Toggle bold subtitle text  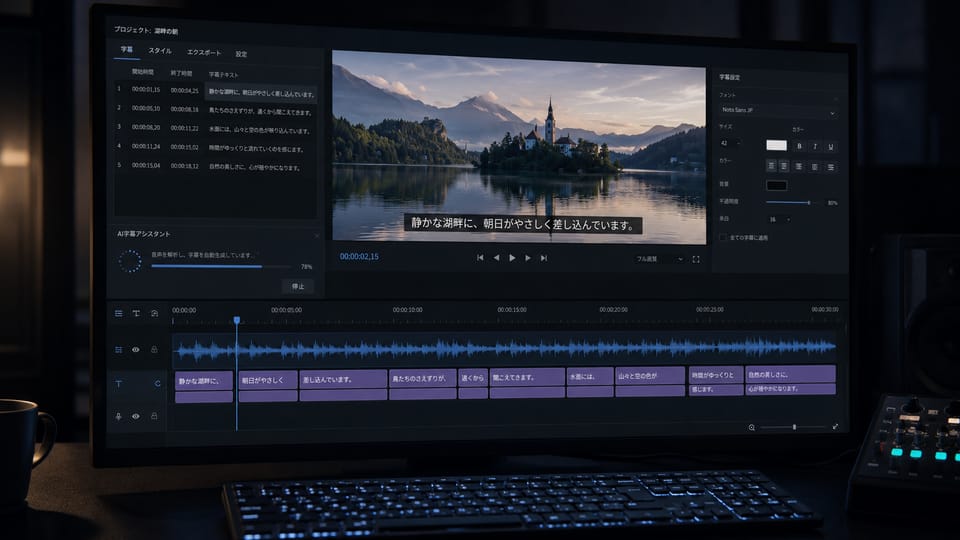(799, 146)
